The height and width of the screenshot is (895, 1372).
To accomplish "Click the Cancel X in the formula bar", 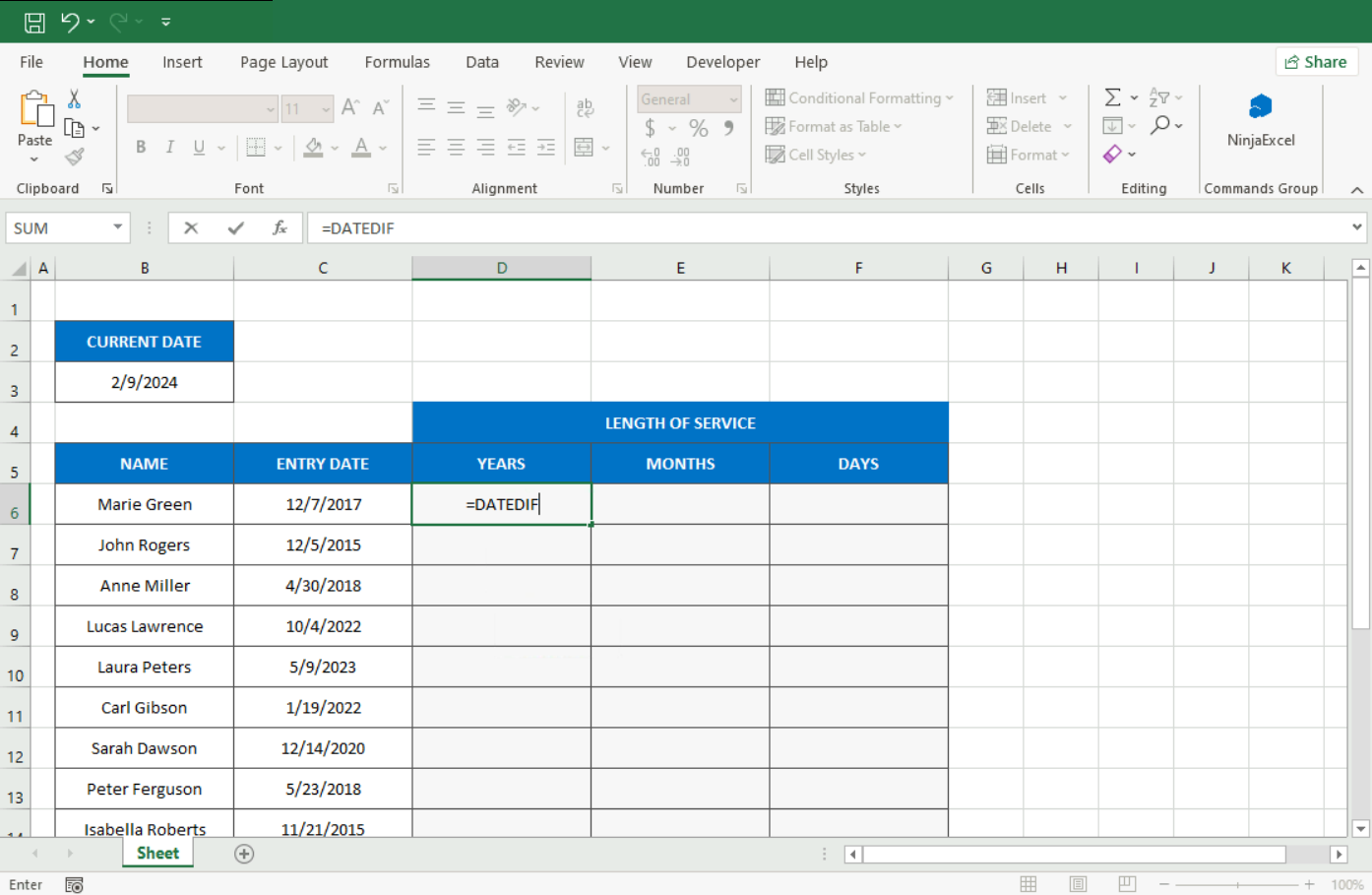I will 191,228.
